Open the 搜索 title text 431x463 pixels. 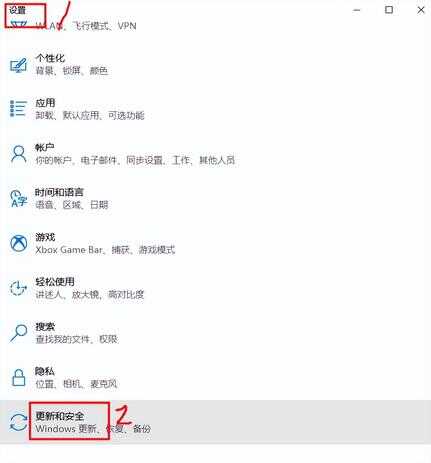pos(45,327)
